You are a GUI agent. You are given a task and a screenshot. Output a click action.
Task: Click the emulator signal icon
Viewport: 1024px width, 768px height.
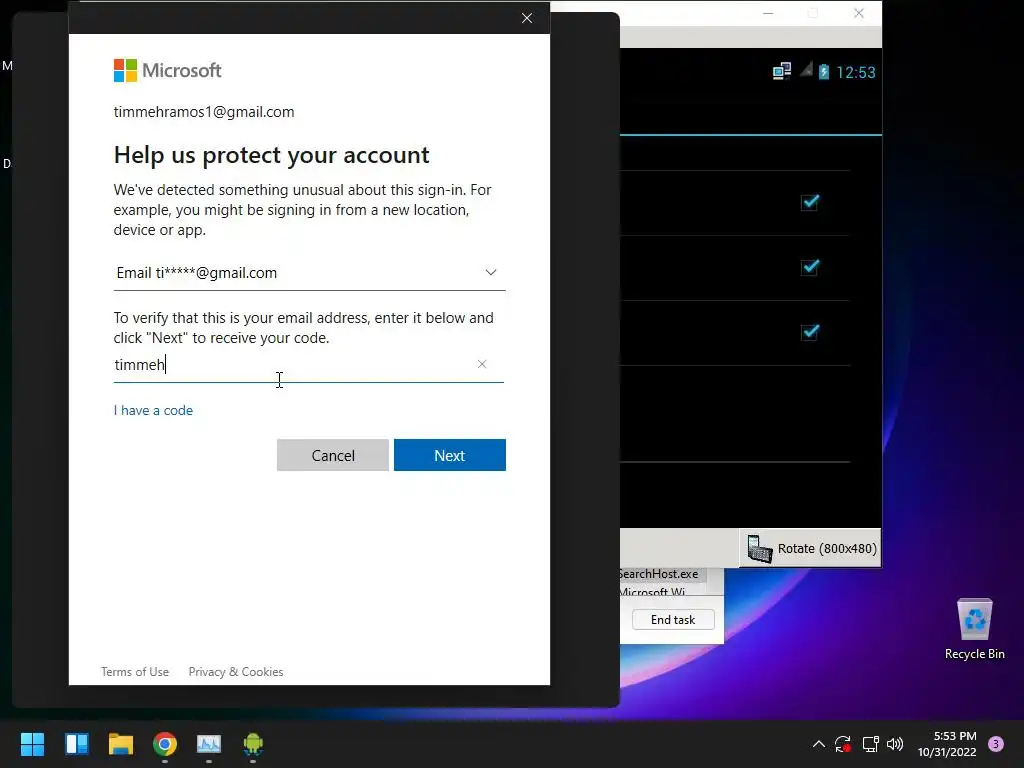coord(807,69)
